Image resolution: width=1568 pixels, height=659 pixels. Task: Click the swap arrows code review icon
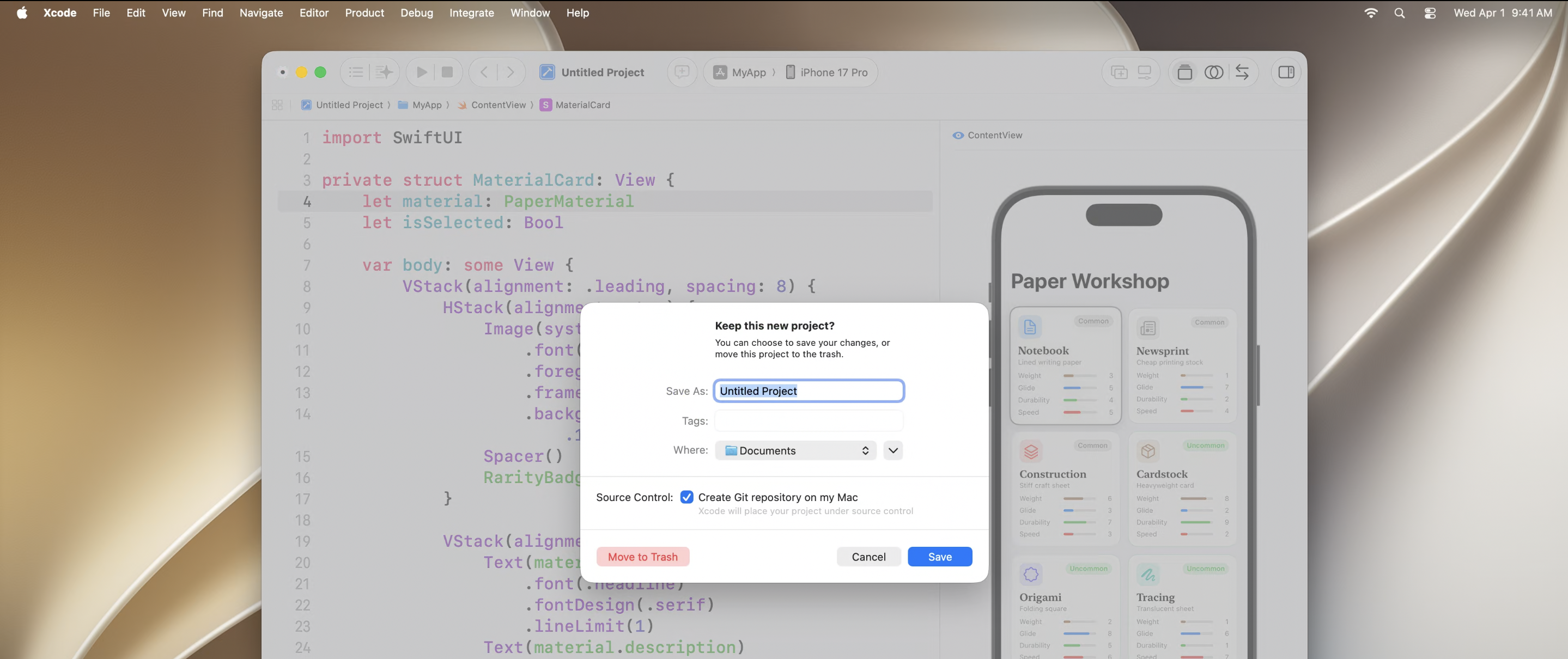click(x=1242, y=72)
